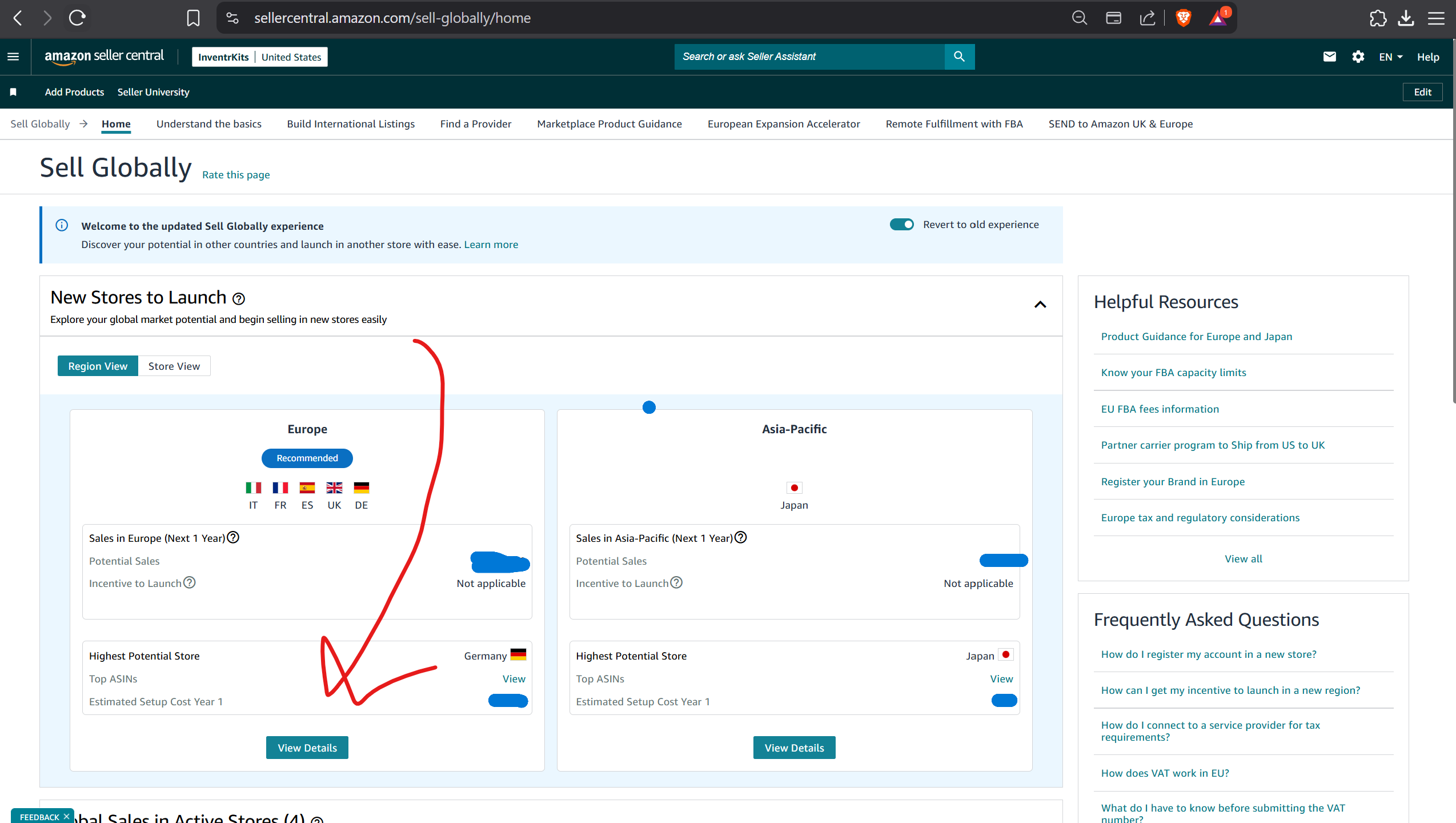Click the browser forward arrow

(x=47, y=18)
